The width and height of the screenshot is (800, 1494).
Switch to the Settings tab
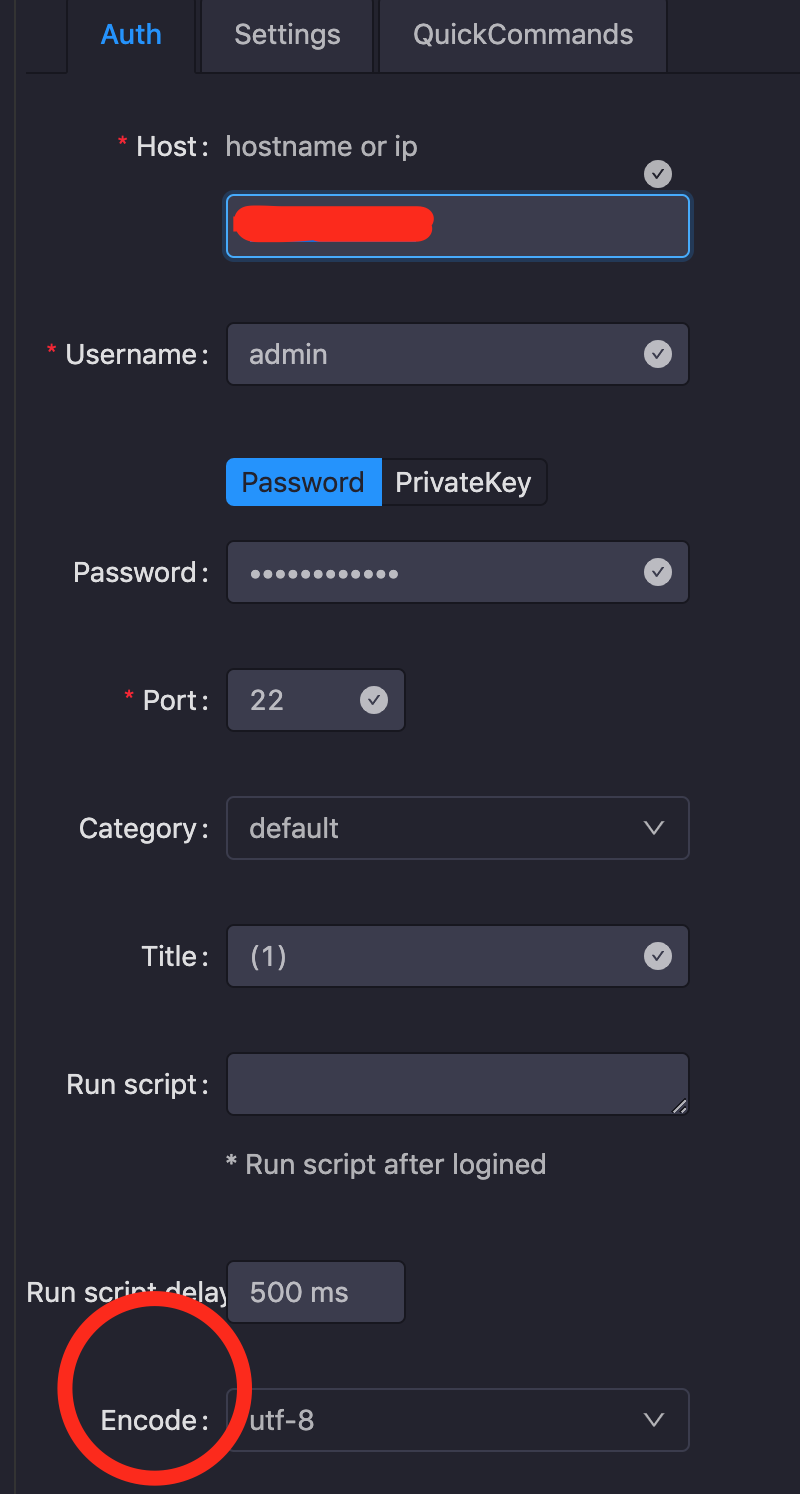[287, 35]
